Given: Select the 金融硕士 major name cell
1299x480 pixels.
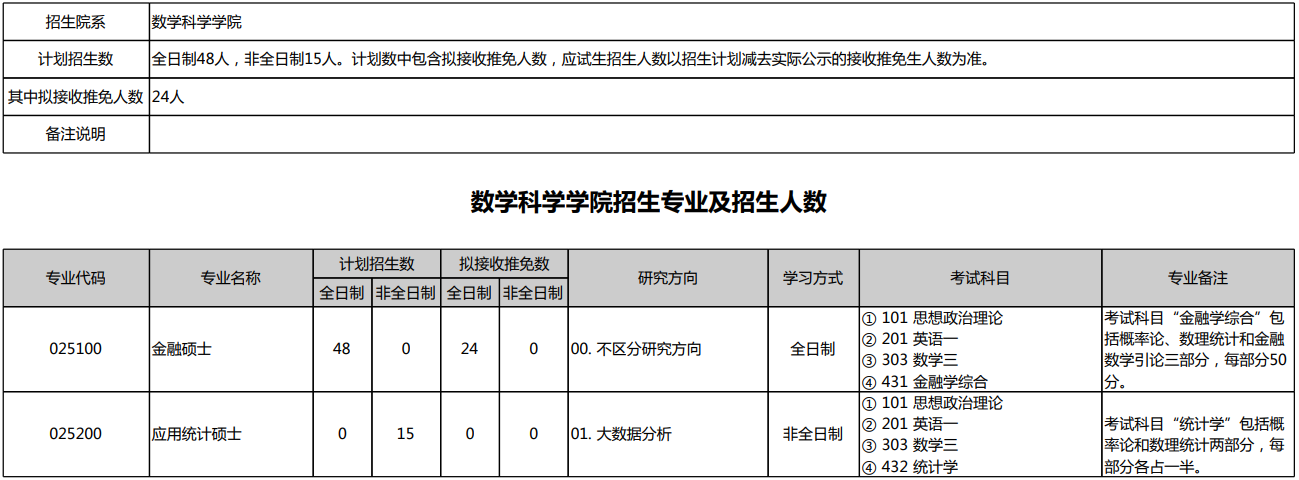Looking at the screenshot, I should (x=182, y=350).
